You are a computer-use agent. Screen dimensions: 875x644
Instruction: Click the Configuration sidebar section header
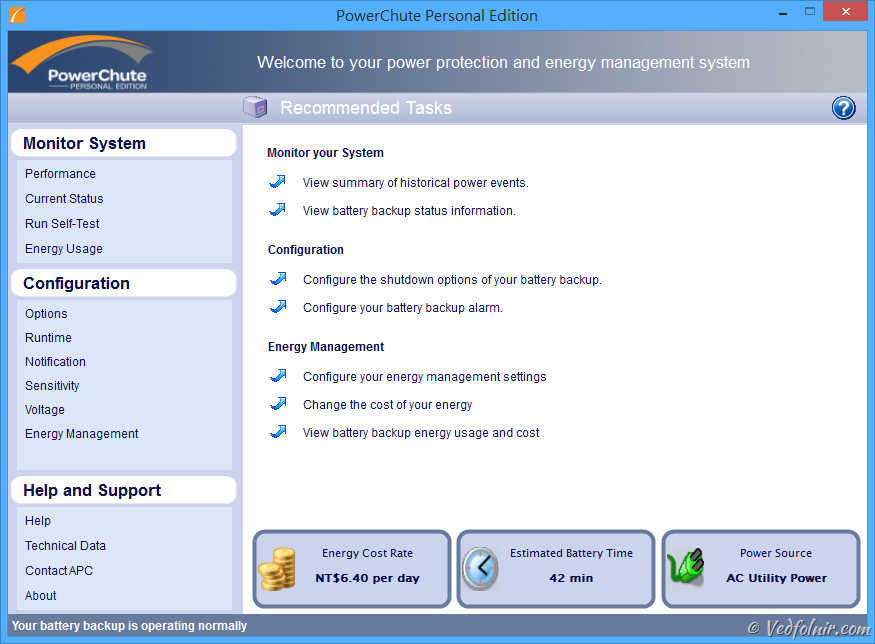[x=123, y=283]
